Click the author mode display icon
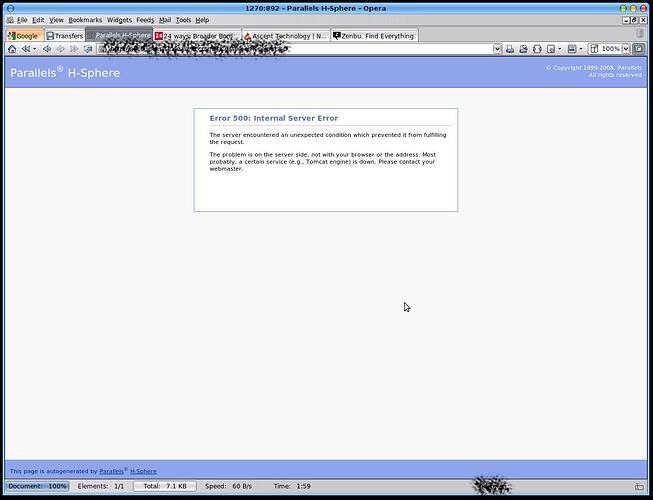The height and width of the screenshot is (500, 653). 572,49
